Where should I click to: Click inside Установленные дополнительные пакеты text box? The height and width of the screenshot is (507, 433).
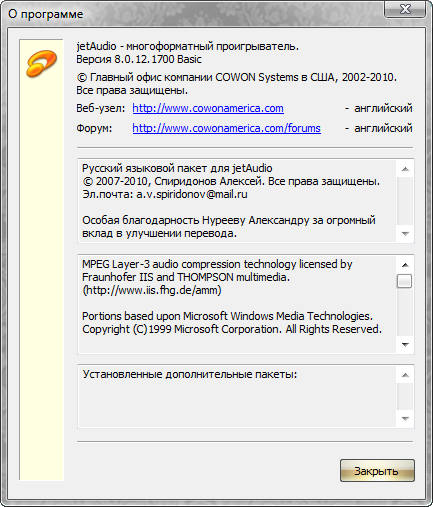coord(237,397)
